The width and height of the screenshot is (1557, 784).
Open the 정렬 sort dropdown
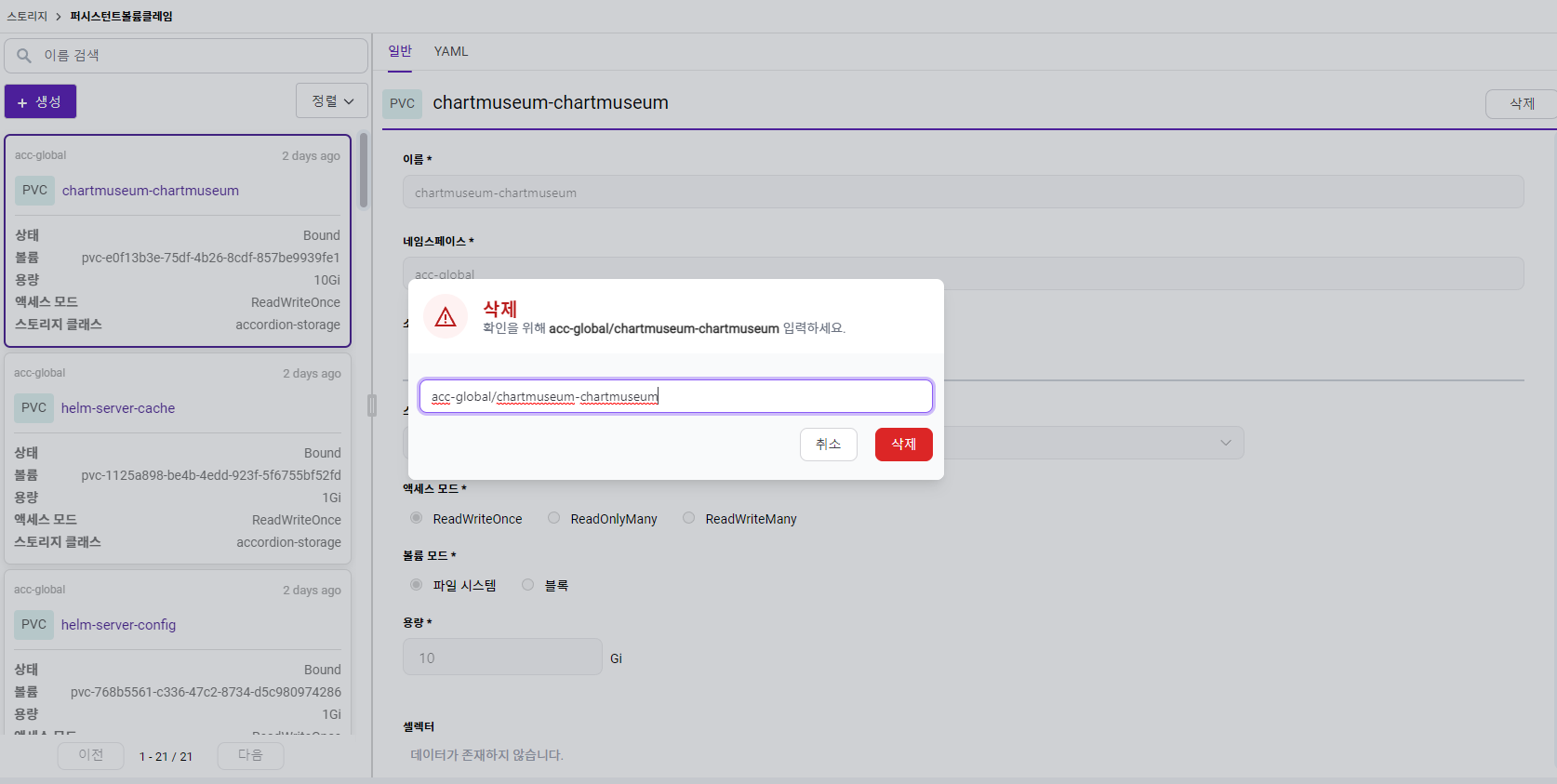point(332,100)
